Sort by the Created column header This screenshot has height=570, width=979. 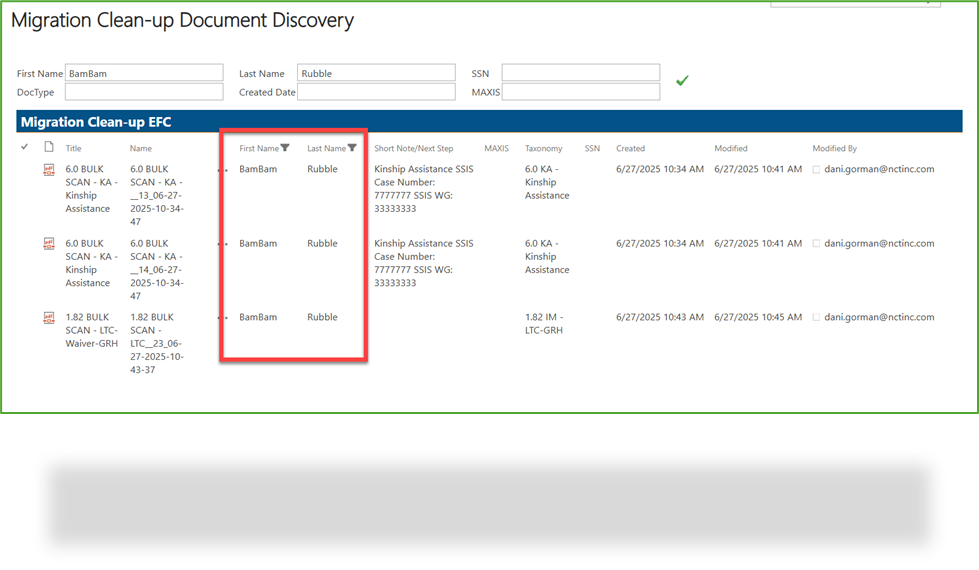[630, 149]
